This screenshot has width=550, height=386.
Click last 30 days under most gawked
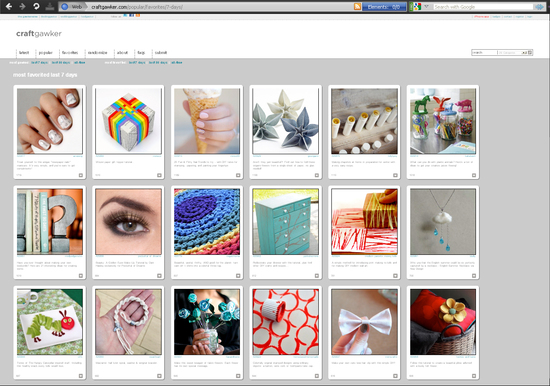[61, 62]
